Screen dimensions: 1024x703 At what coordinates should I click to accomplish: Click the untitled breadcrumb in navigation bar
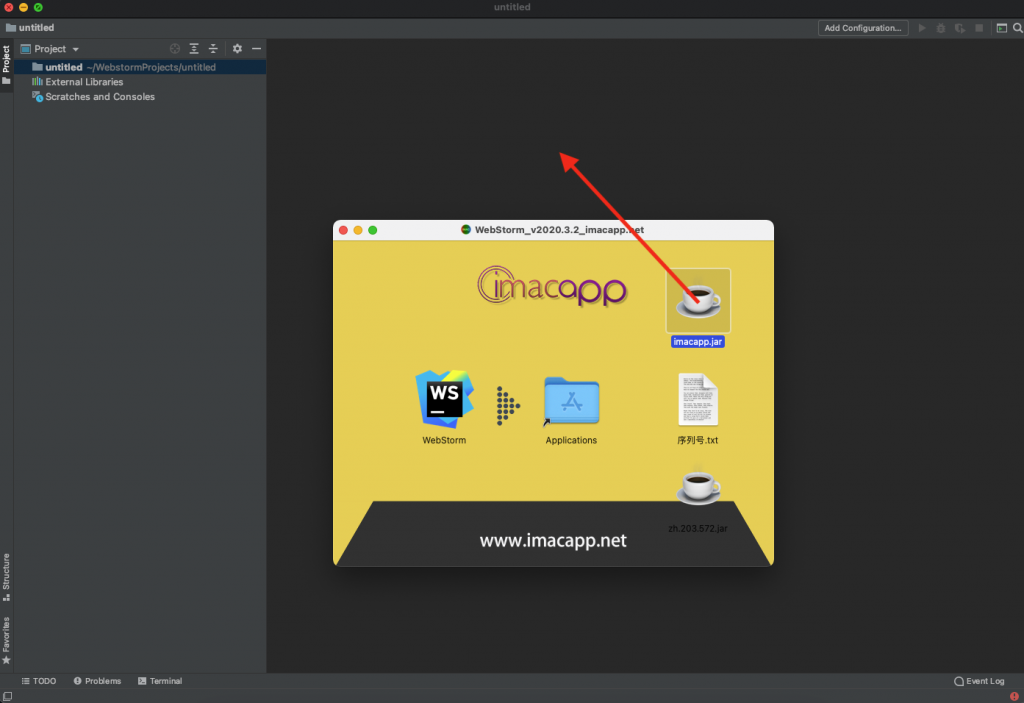tap(30, 27)
